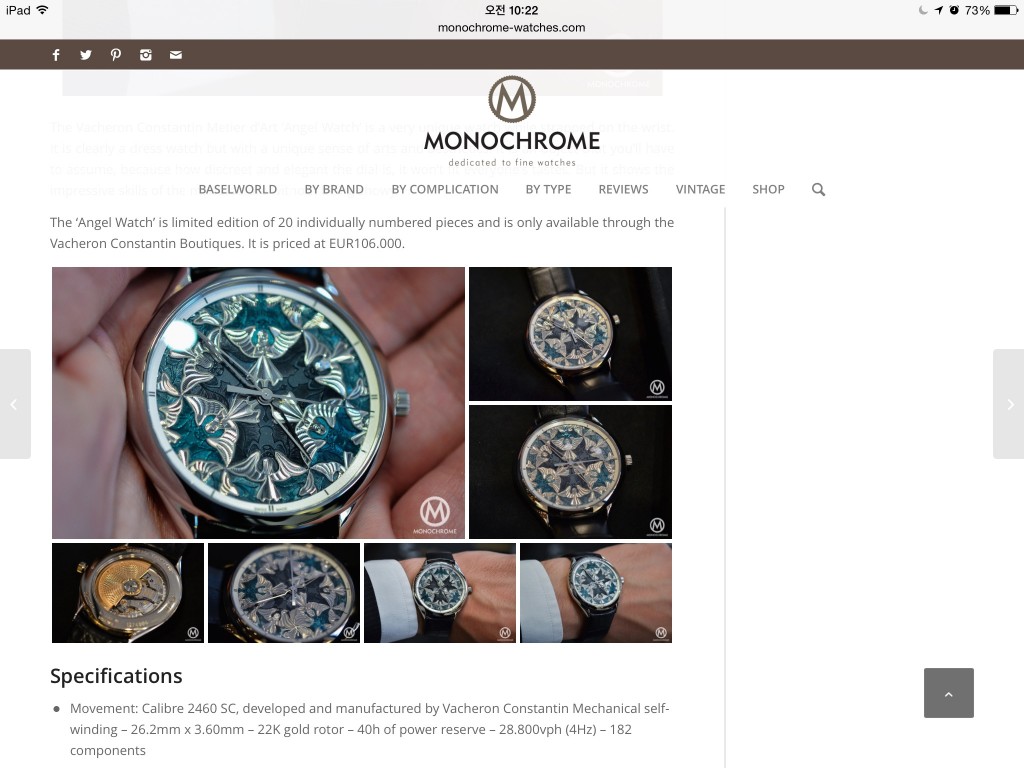Image resolution: width=1024 pixels, height=768 pixels.
Task: Go back to top with the up arrow button
Action: point(948,693)
